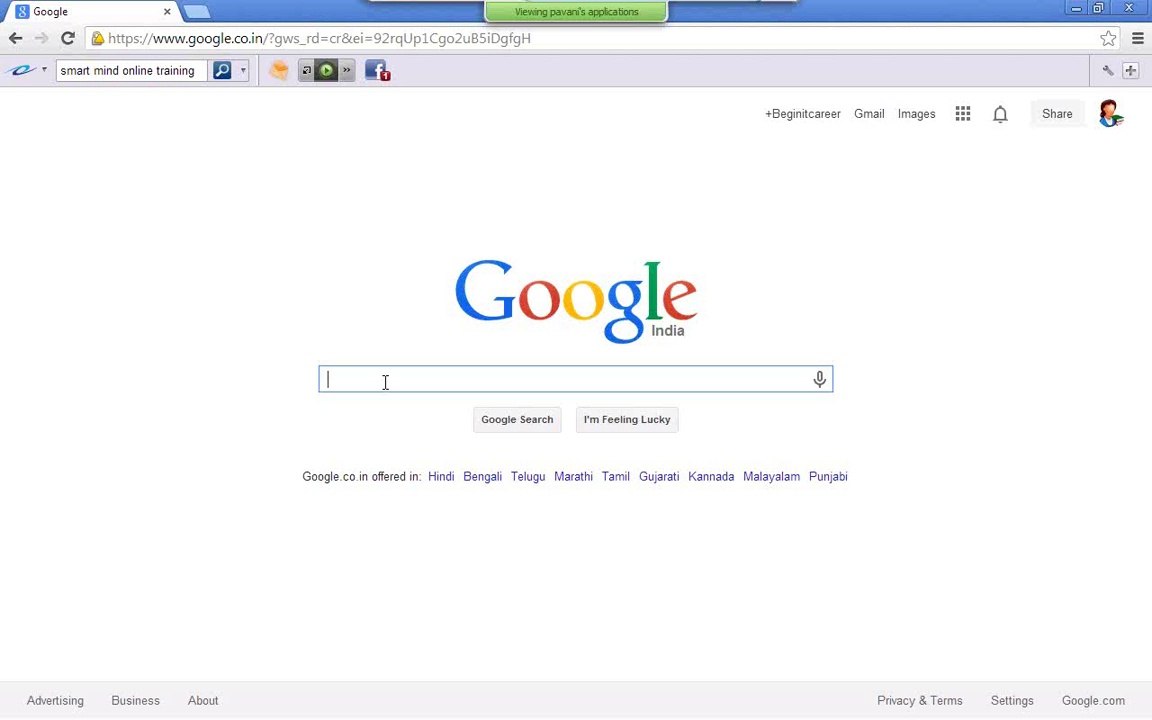Open the notifications bell
The image size is (1152, 720).
tap(1000, 114)
